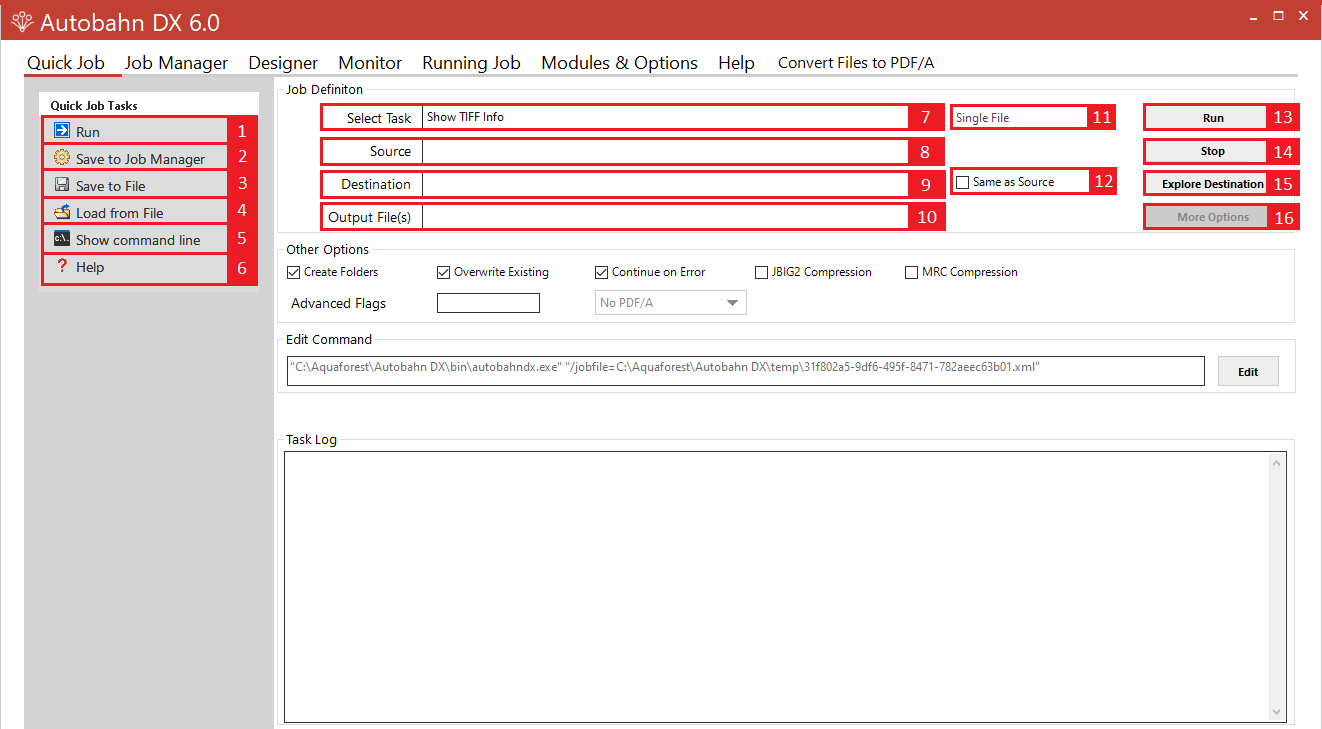Open the Select Task dropdown showing Show TIFF Info

[665, 117]
